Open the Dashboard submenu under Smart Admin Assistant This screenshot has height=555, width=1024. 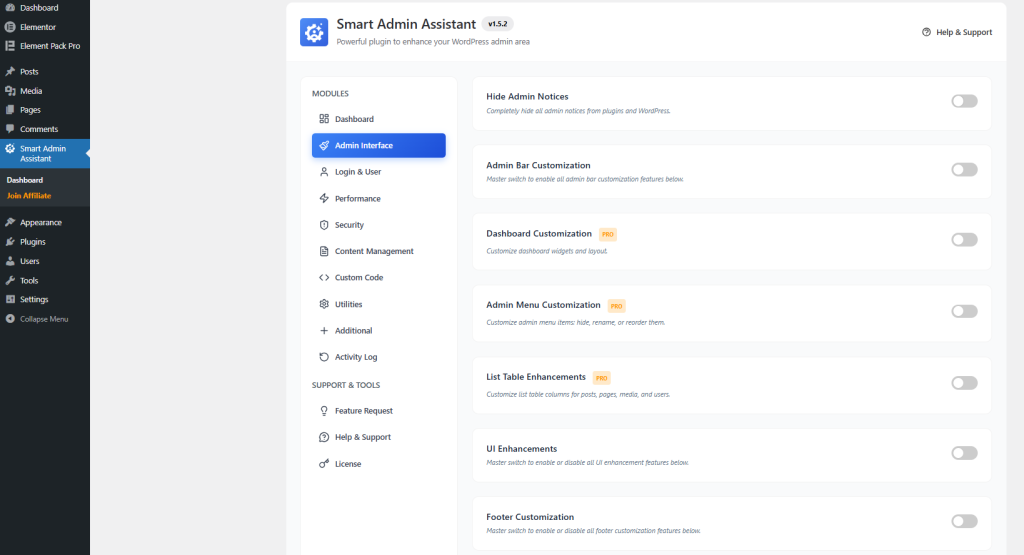pyautogui.click(x=25, y=180)
